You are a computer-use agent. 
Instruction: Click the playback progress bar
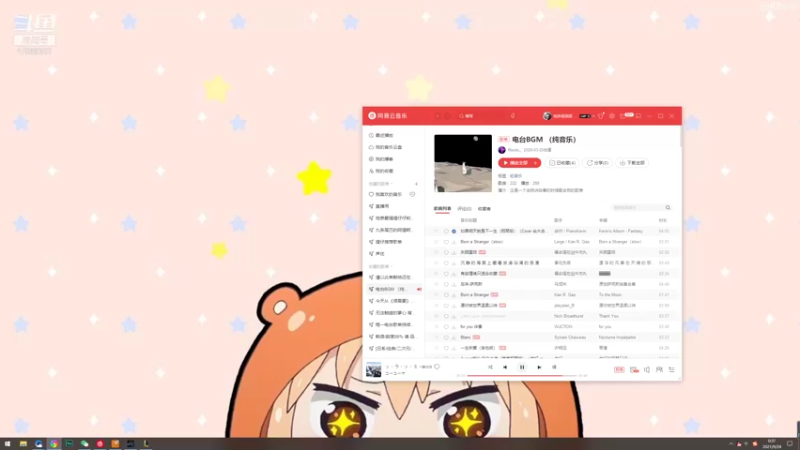522,376
